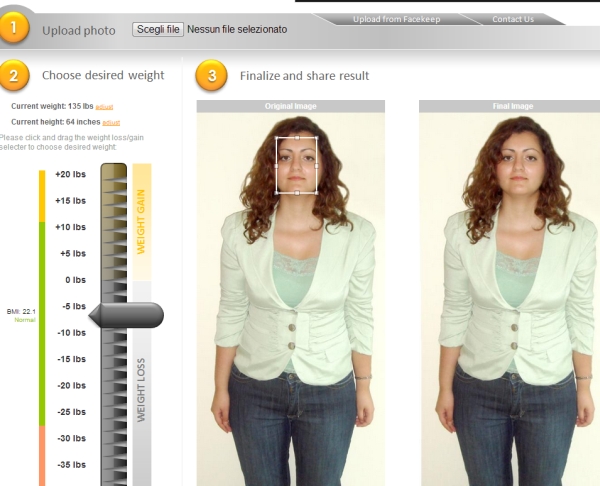Click adjust link next to current height
This screenshot has width=600, height=486.
pyautogui.click(x=111, y=123)
